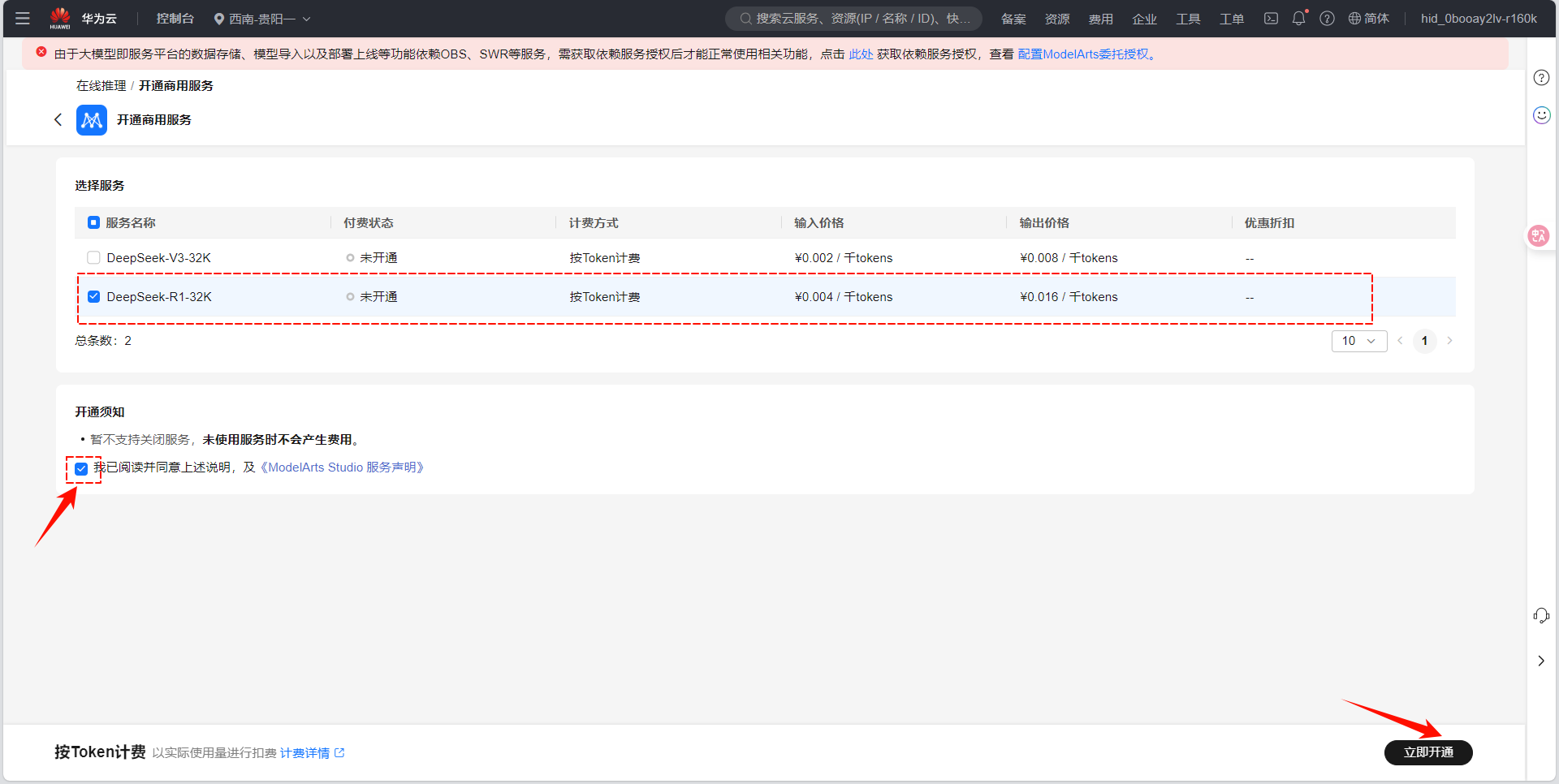Viewport: 1559px width, 784px height.
Task: Dismiss the red error alert icon
Action: (x=41, y=52)
